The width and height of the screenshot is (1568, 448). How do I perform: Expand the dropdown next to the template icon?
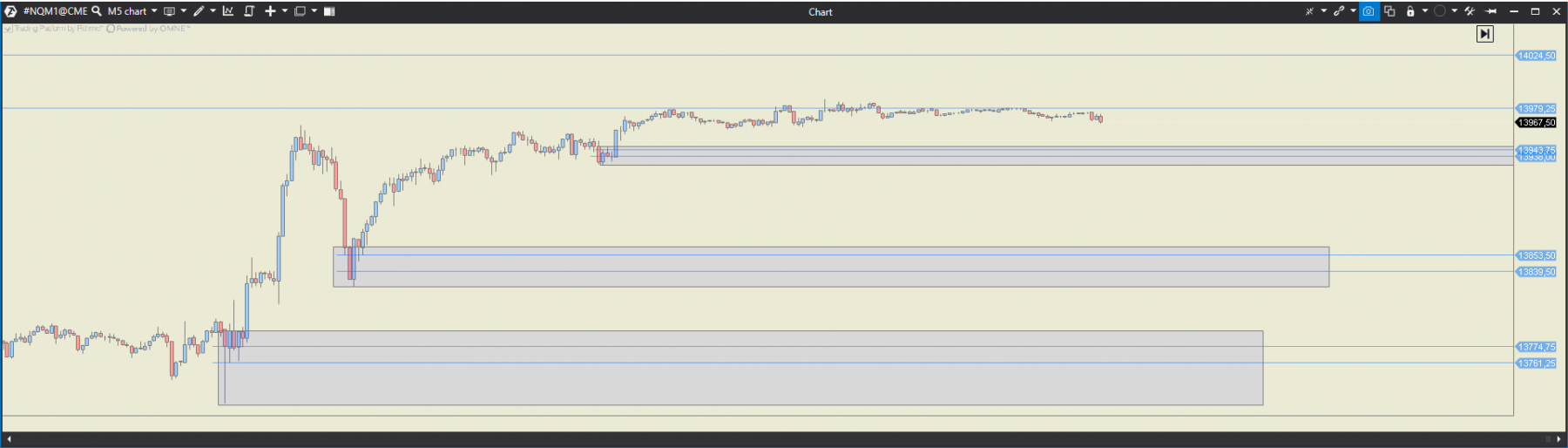pyautogui.click(x=184, y=11)
